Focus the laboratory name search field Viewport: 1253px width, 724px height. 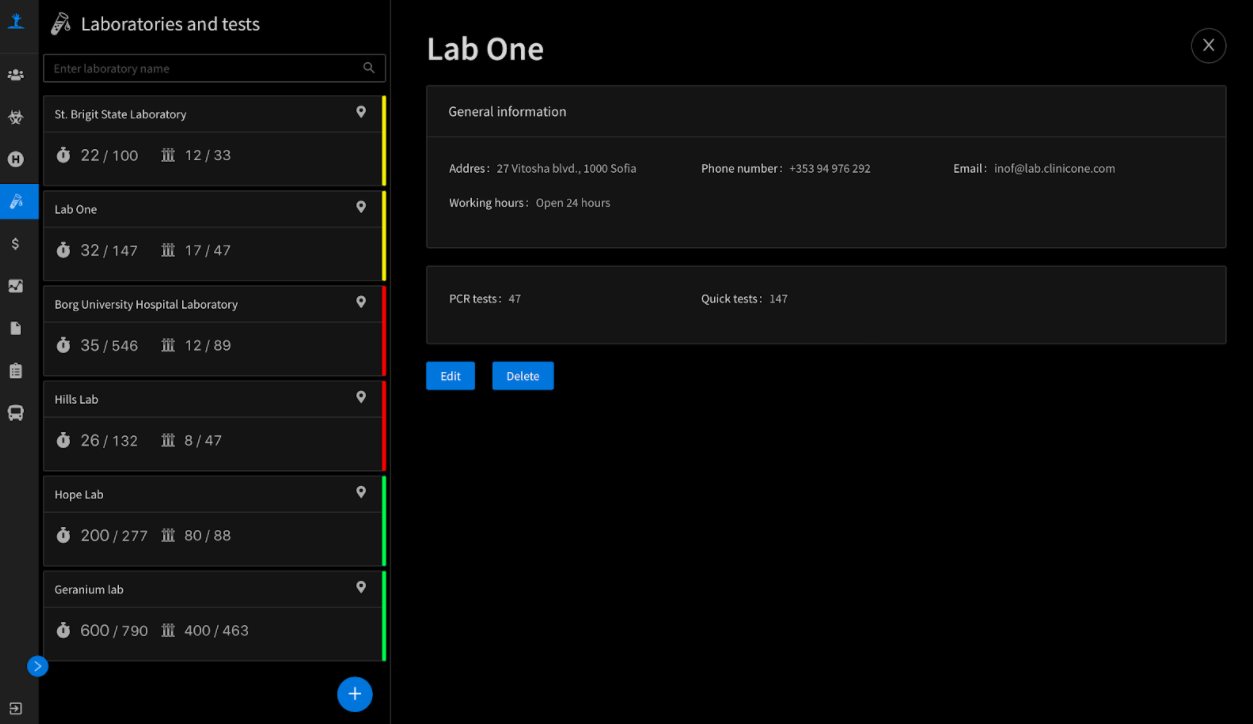click(214, 68)
